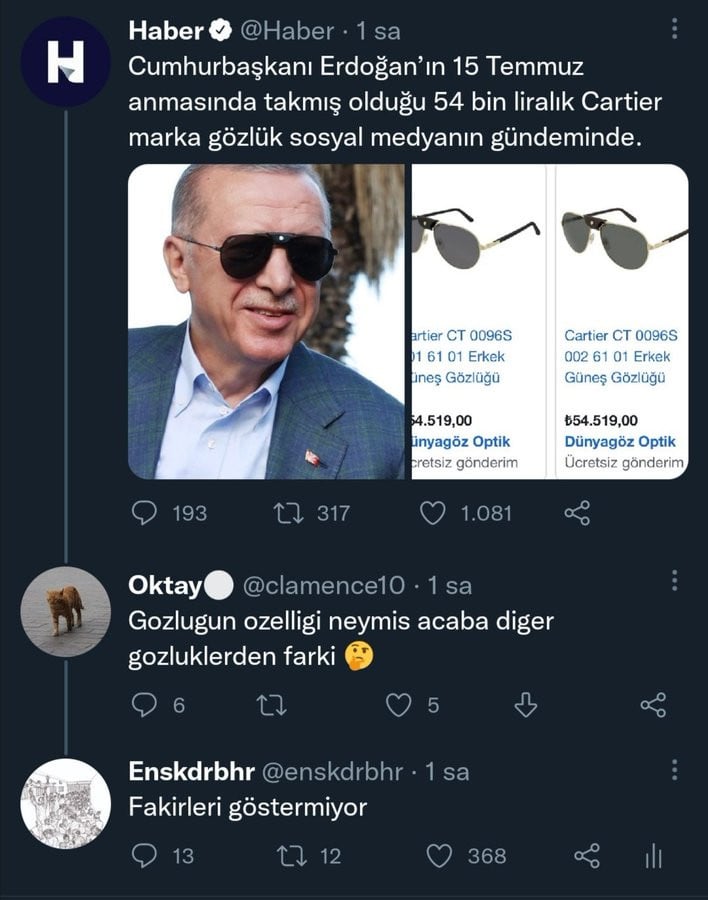The image size is (708, 900).
Task: Reply to the Haber tweet
Action: (x=146, y=513)
